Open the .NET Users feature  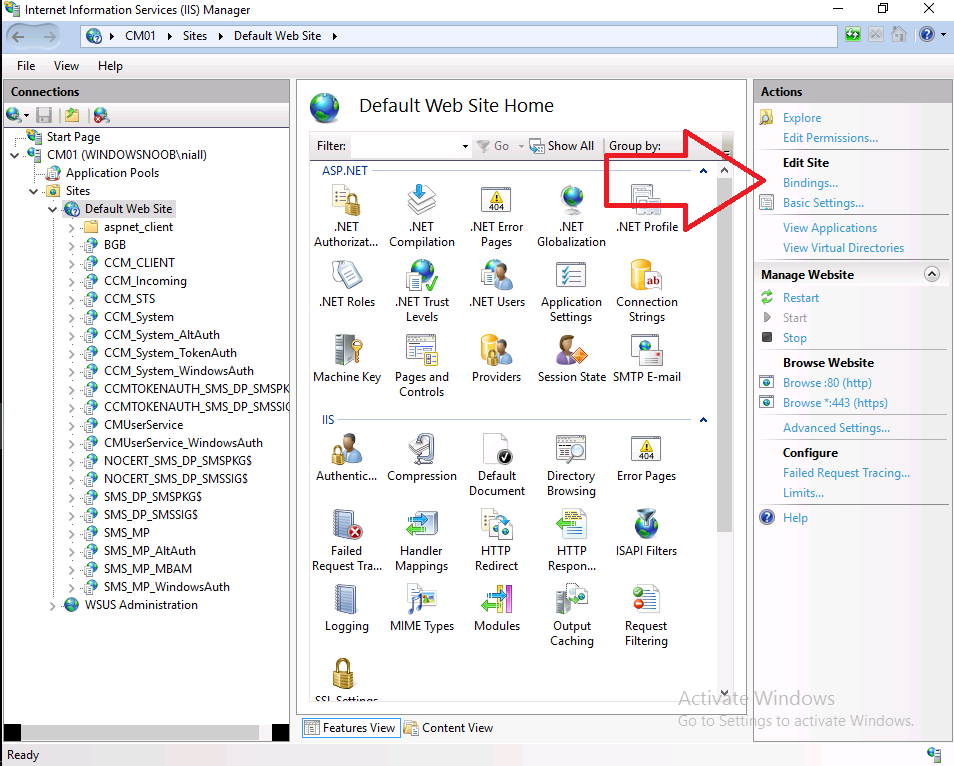pos(496,284)
